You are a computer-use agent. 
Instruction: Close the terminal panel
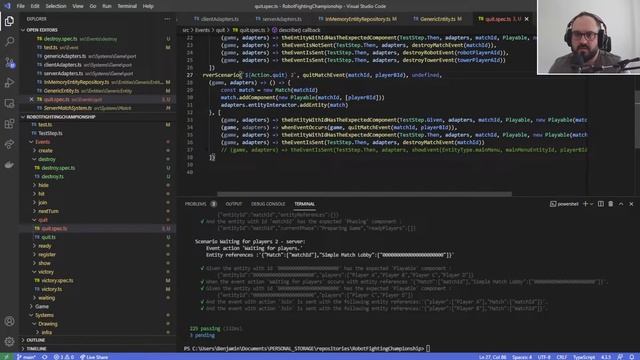[x=631, y=204]
